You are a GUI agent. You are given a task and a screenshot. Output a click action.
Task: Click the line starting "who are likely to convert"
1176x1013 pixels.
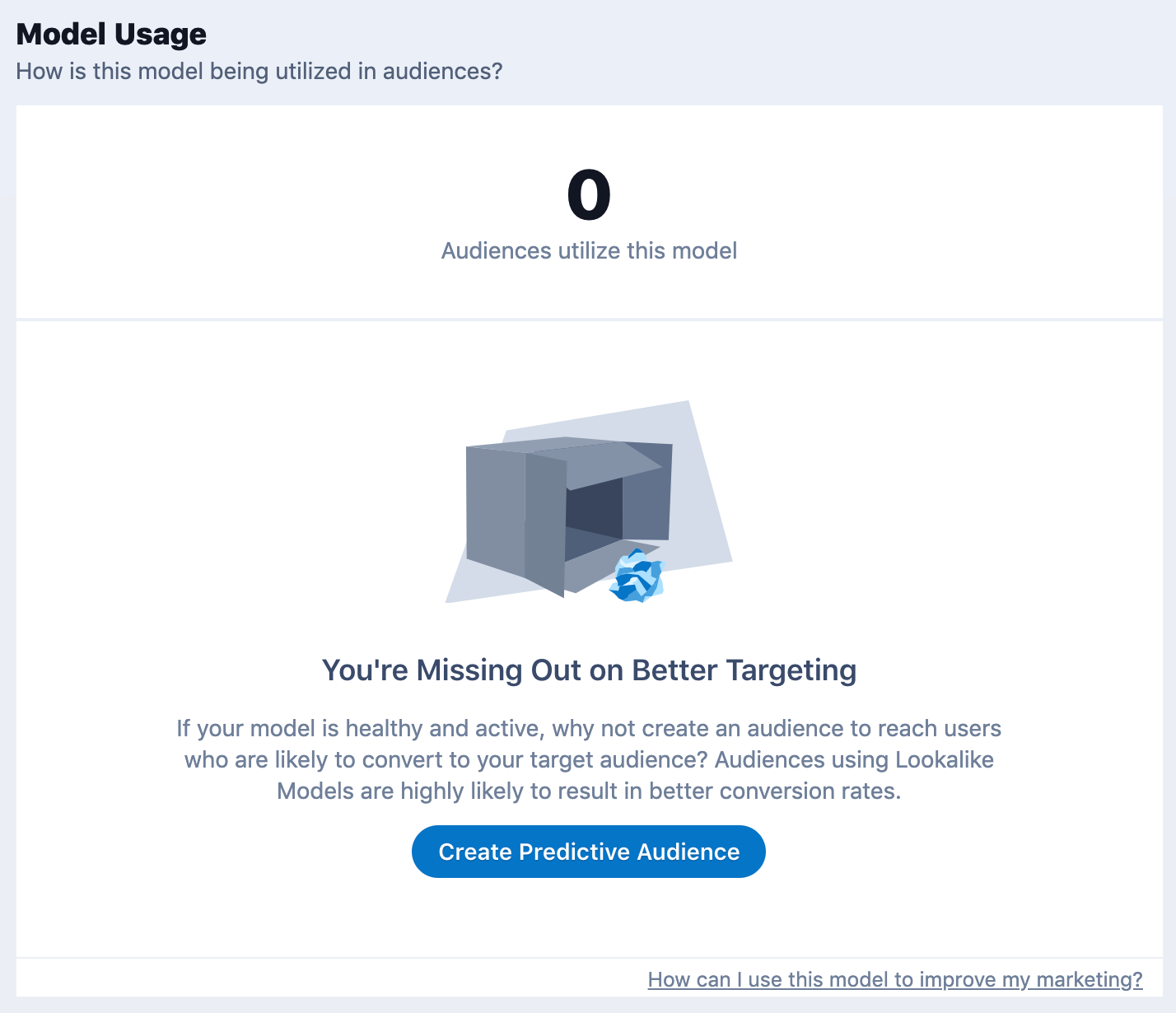588,759
